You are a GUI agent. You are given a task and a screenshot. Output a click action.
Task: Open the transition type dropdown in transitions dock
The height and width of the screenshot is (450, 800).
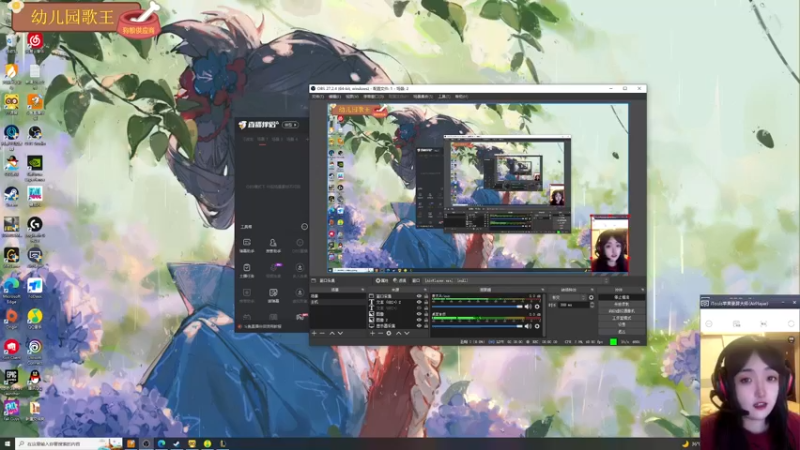point(568,297)
